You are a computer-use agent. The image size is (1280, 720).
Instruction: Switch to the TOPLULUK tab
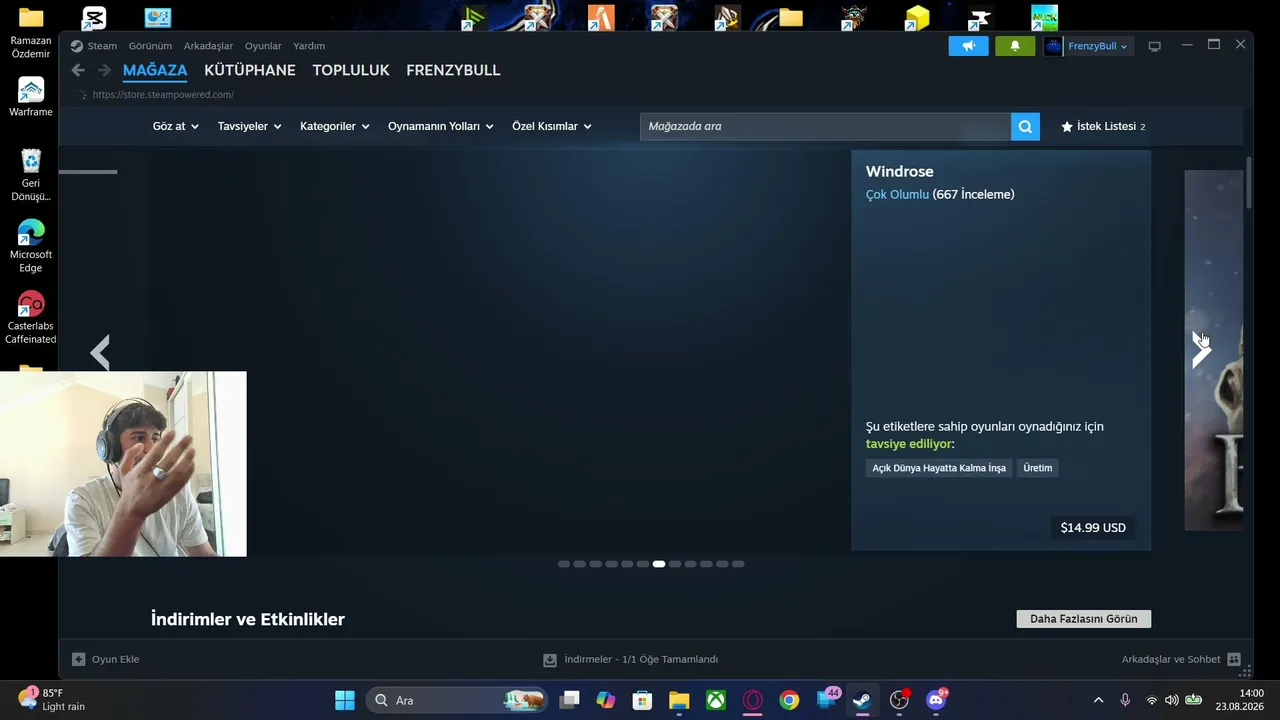(351, 70)
